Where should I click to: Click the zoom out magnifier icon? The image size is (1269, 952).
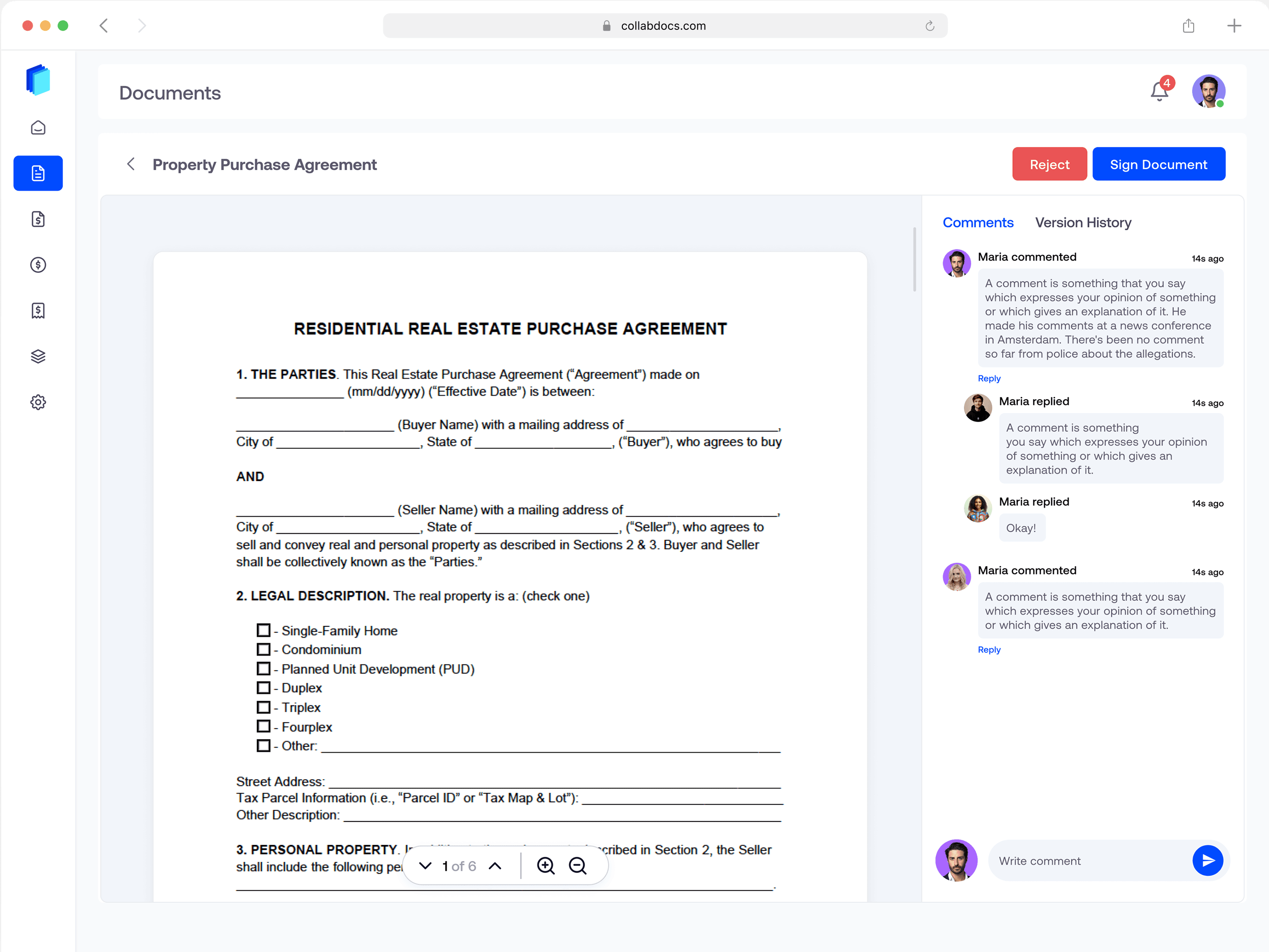(577, 866)
